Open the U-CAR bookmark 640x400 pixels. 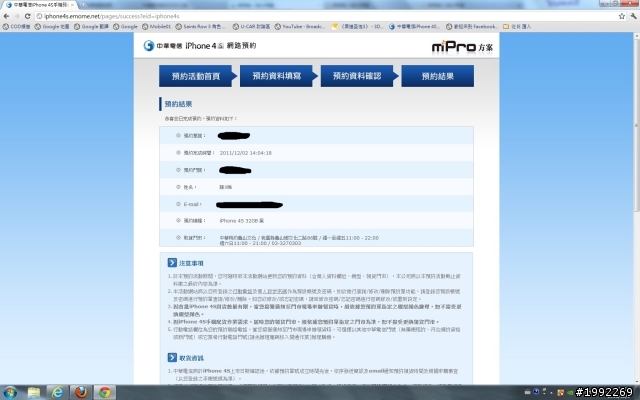click(x=251, y=27)
